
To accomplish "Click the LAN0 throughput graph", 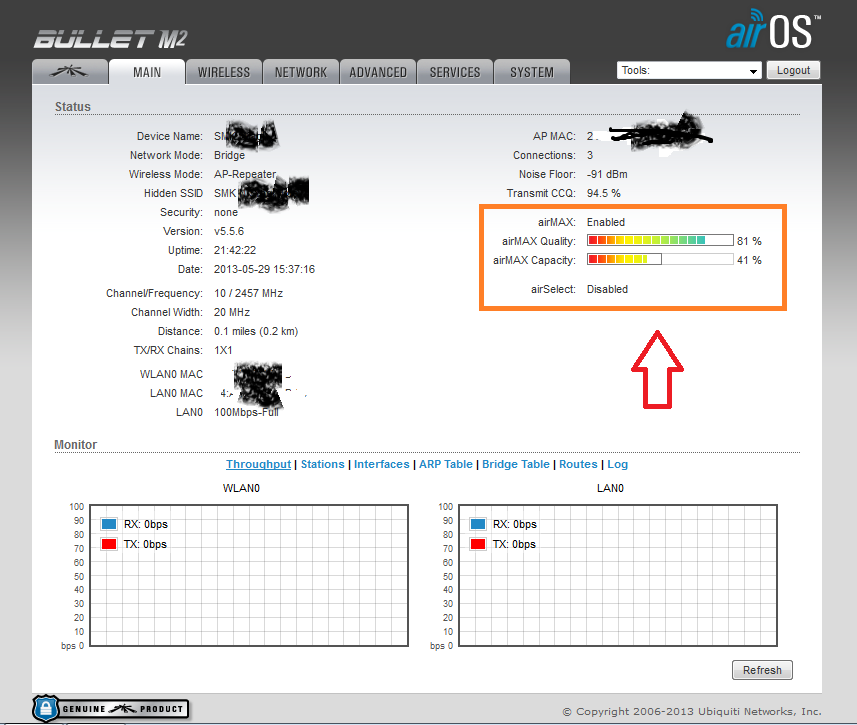I will click(618, 575).
